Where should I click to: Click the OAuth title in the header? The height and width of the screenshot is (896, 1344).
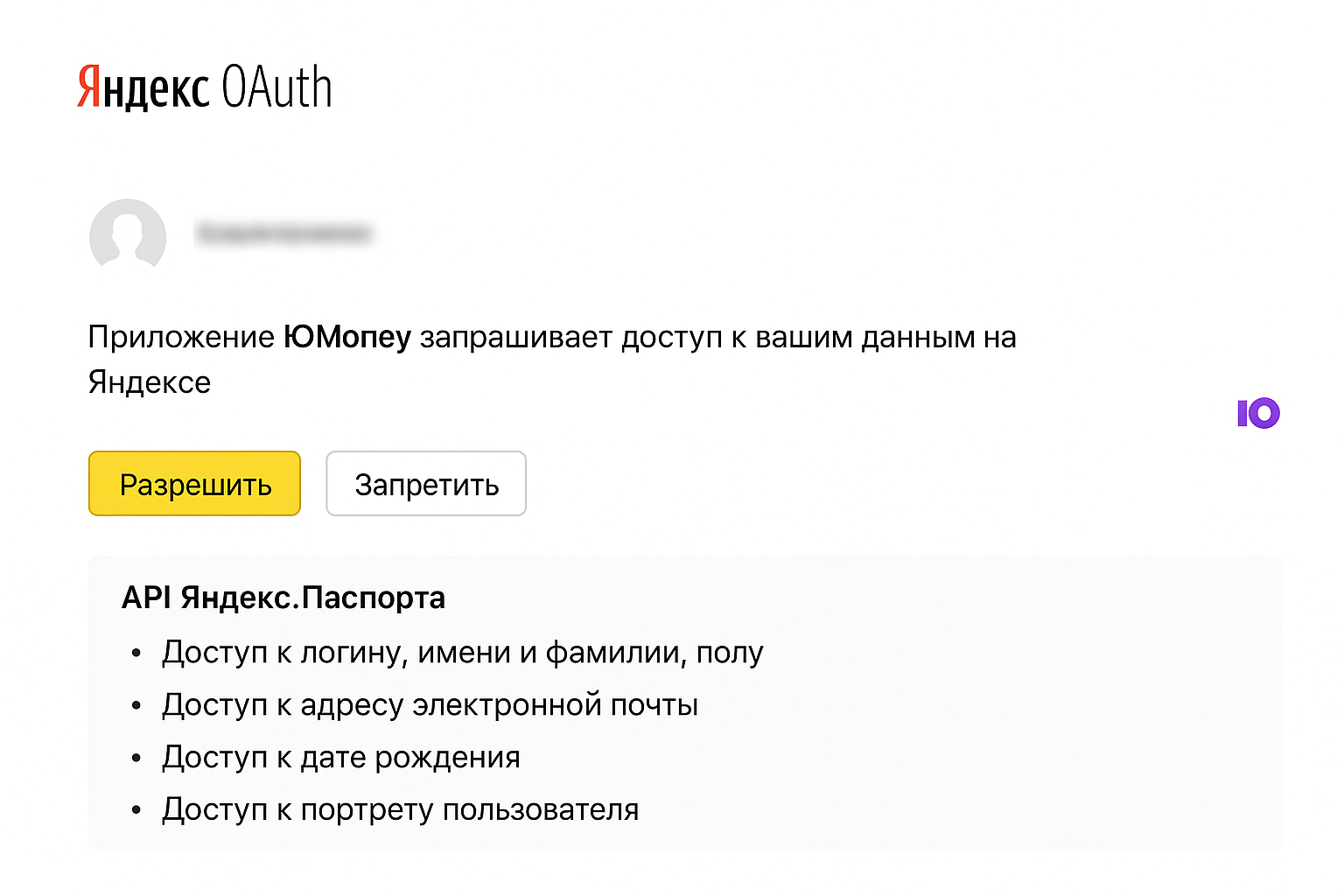click(x=276, y=87)
